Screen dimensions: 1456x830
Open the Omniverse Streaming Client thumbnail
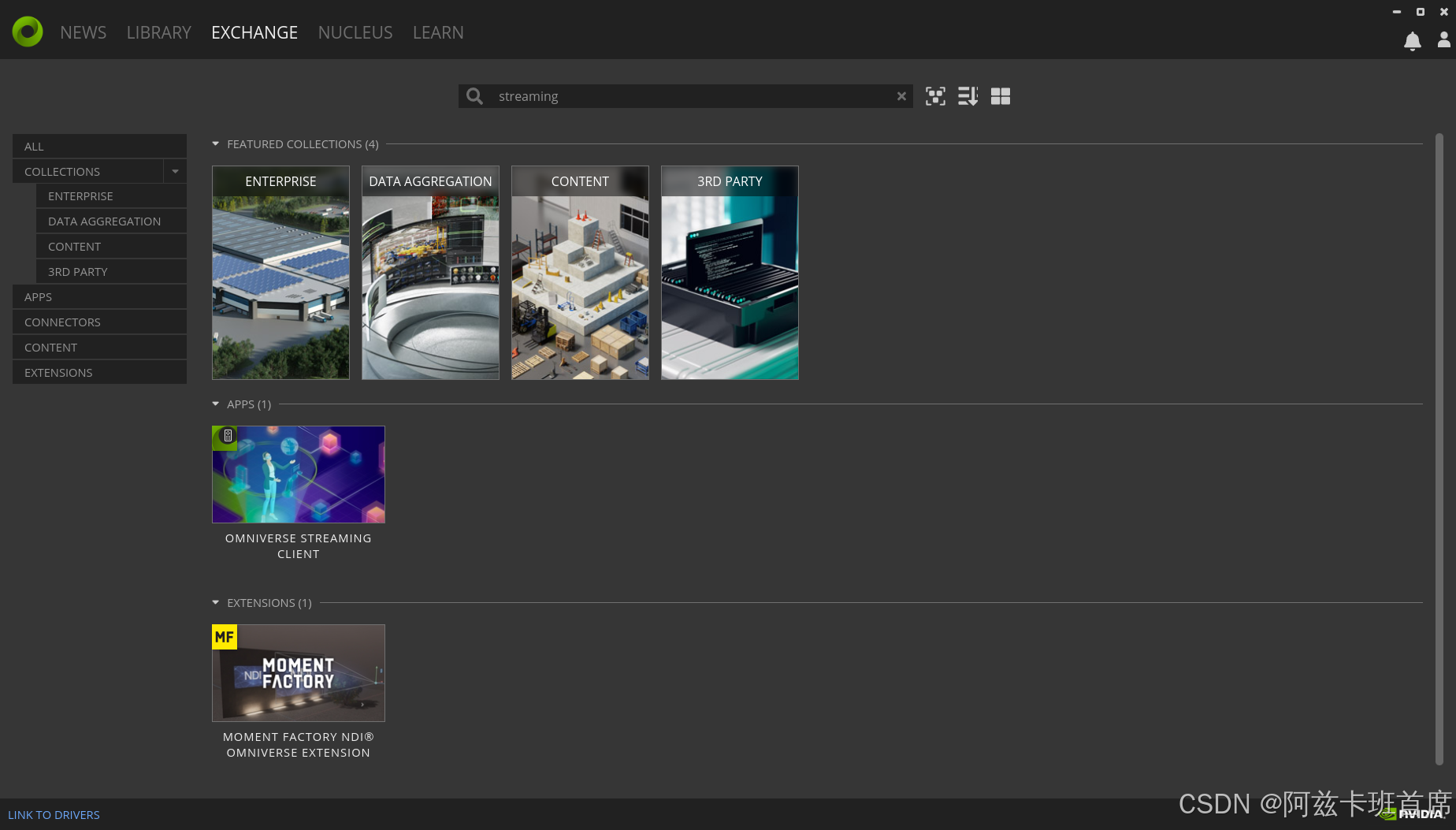click(x=299, y=475)
